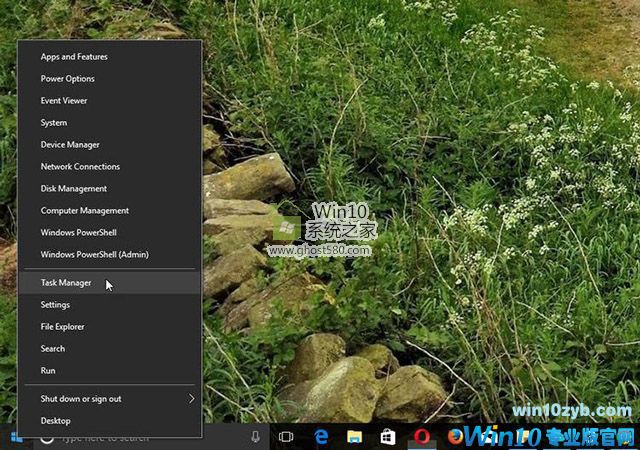Open Network Connections
Viewport: 640px width, 450px height.
click(80, 167)
